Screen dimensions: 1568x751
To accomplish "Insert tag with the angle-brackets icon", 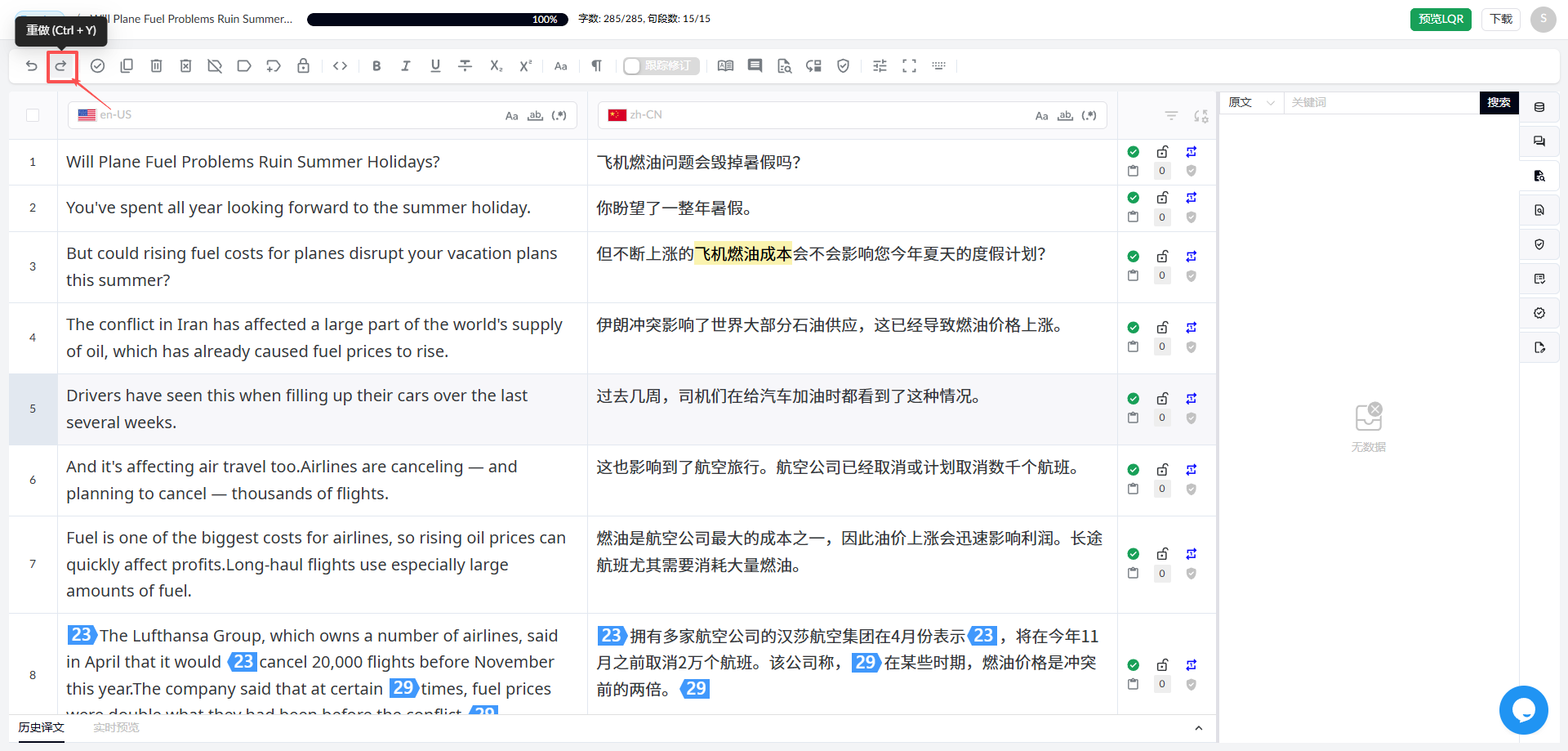I will [x=341, y=66].
